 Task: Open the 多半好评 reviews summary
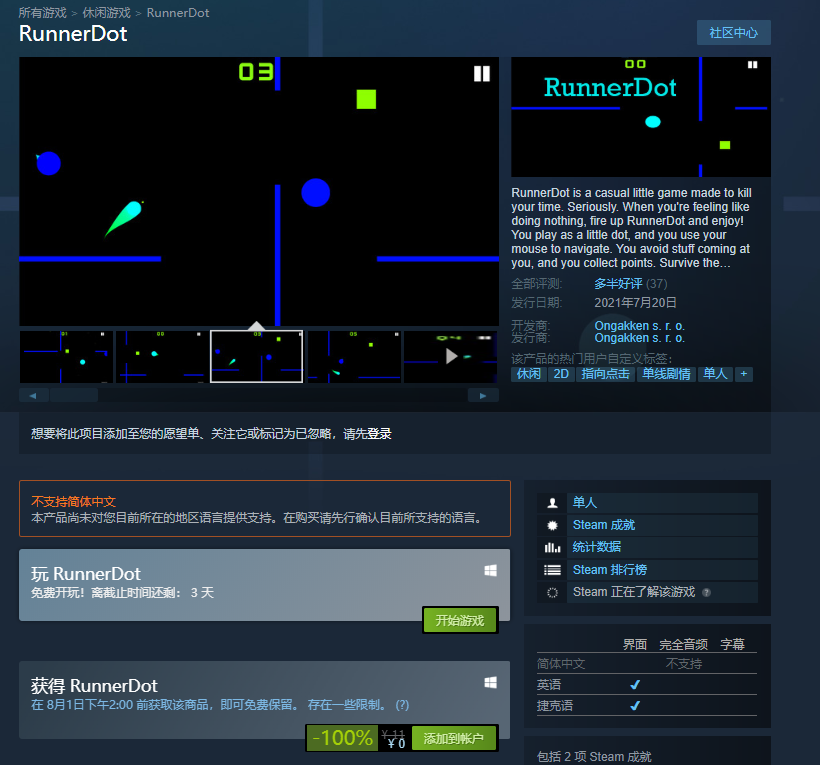[x=618, y=284]
